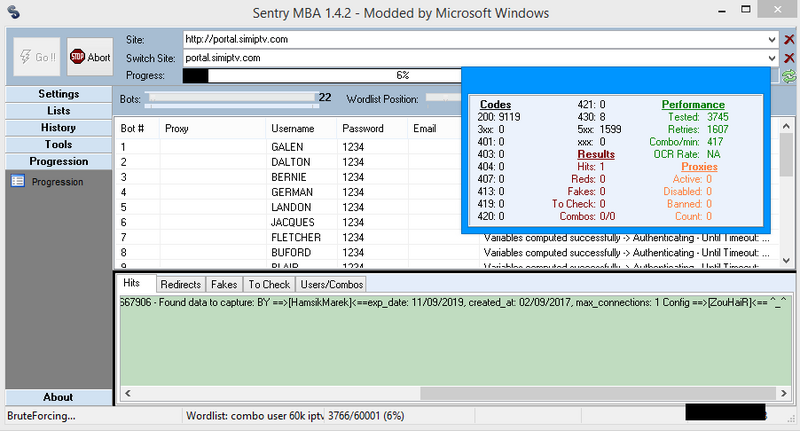Screen dimensions: 800x431
Task: Click the HamsikMarek hit entry line
Action: click(455, 302)
